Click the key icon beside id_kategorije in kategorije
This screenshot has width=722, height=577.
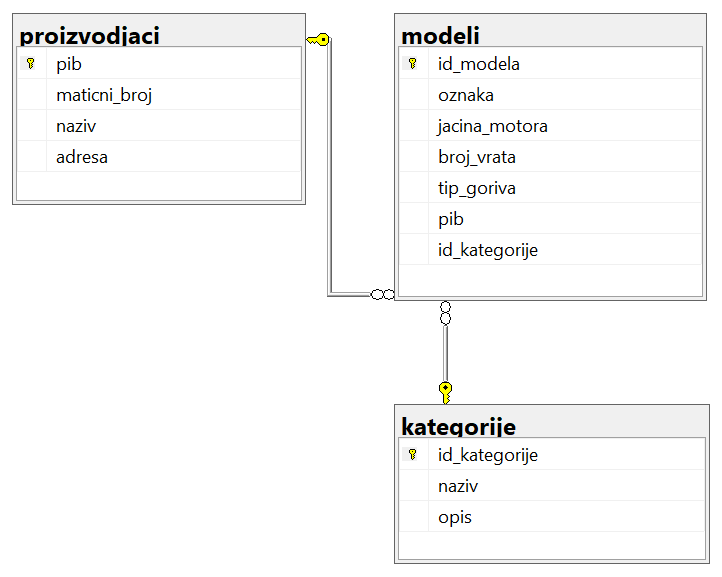pos(413,455)
